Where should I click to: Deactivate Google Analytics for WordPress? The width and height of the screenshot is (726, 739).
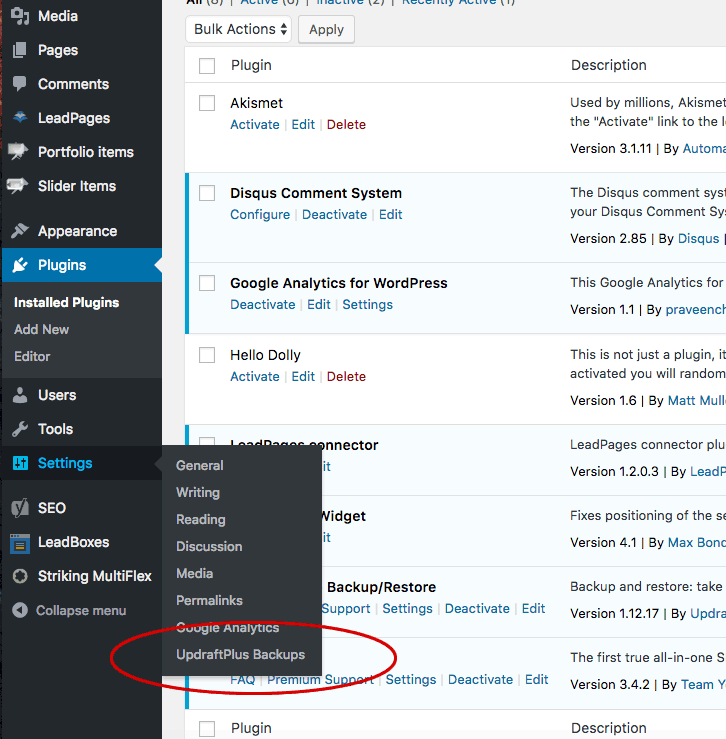tap(263, 304)
